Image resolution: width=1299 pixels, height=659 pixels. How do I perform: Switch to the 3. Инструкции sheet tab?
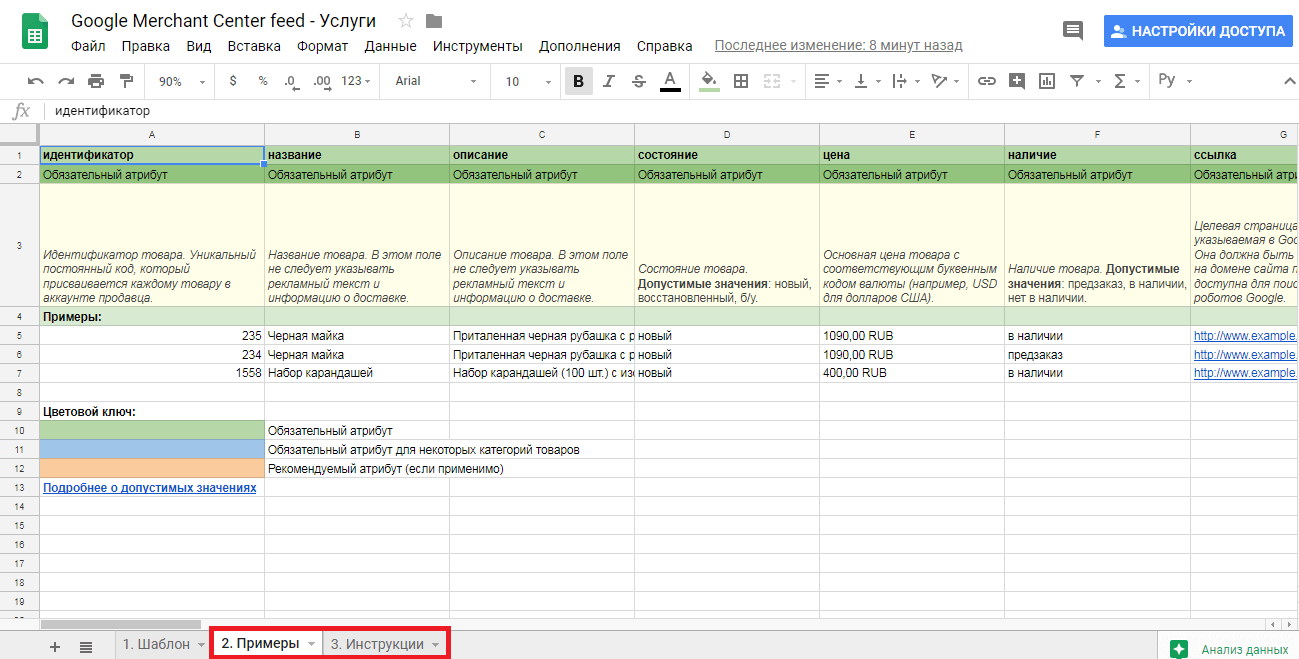(377, 644)
